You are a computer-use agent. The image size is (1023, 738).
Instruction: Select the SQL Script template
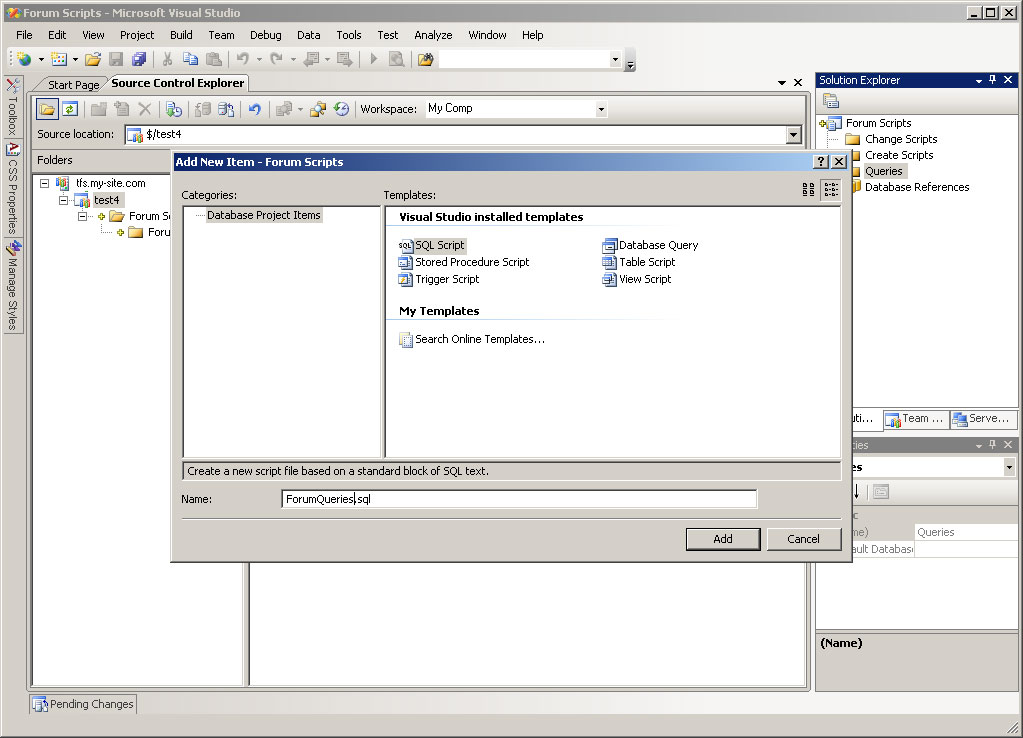point(432,245)
